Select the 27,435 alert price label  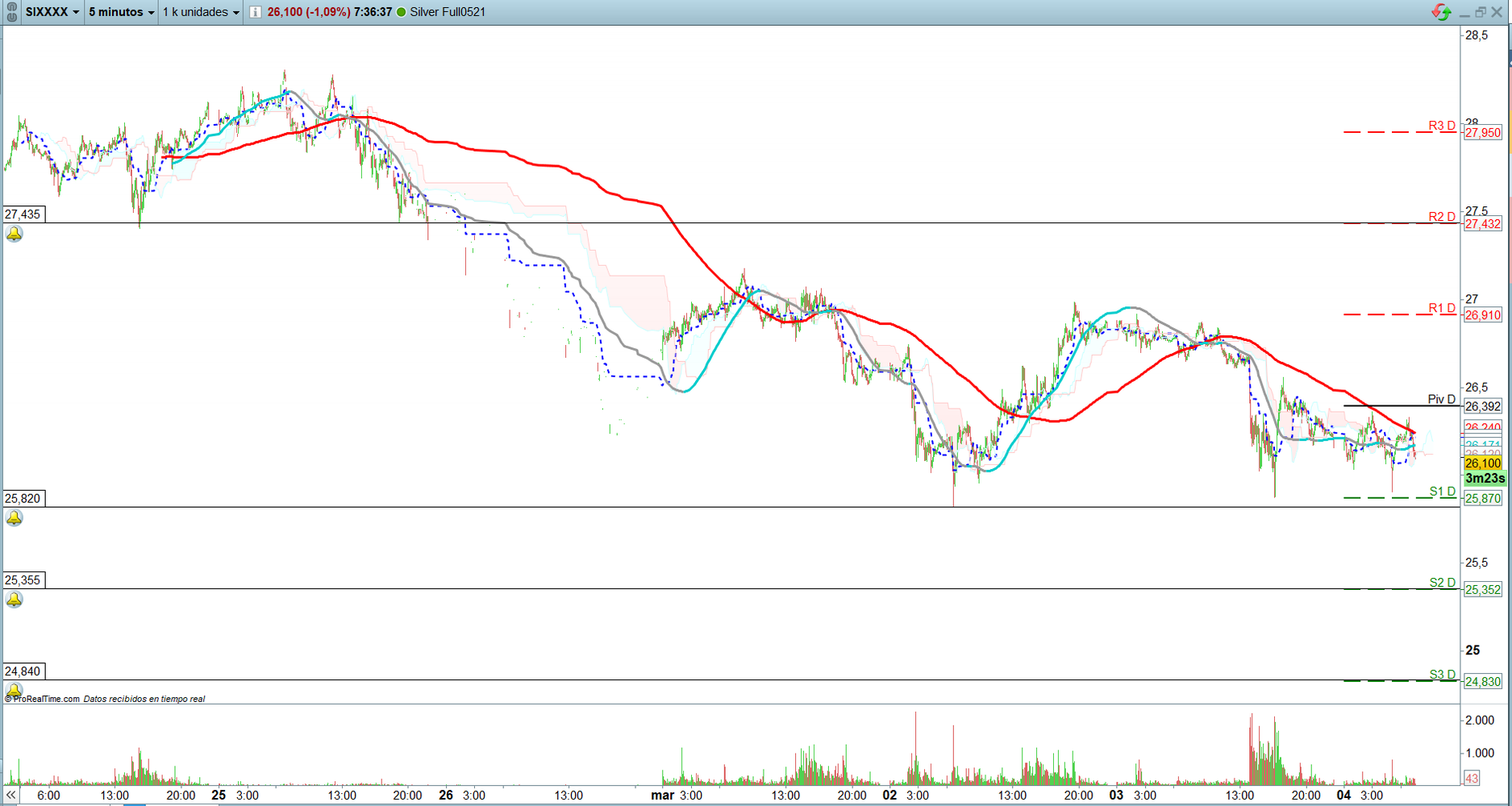pos(23,214)
